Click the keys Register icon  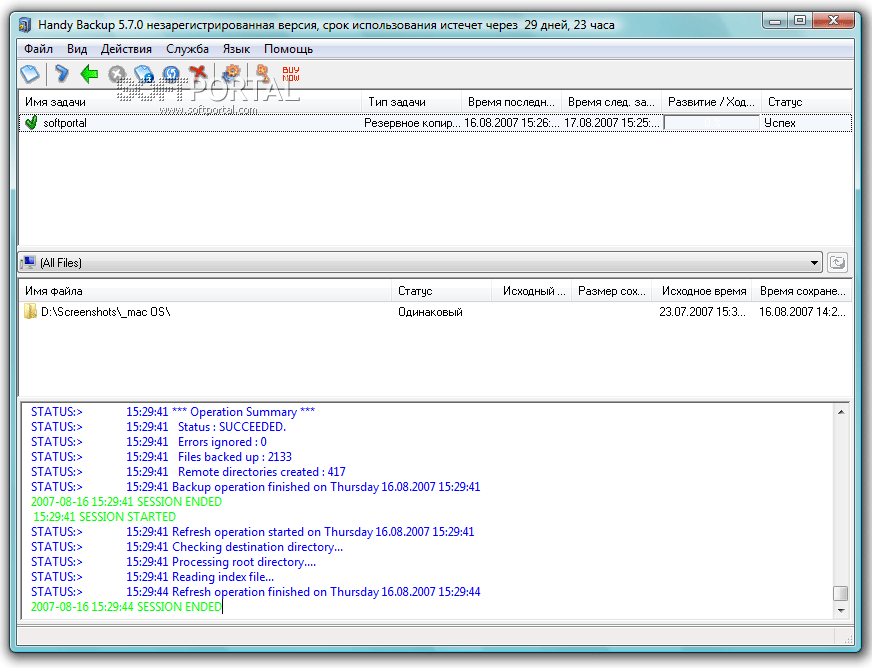point(262,73)
